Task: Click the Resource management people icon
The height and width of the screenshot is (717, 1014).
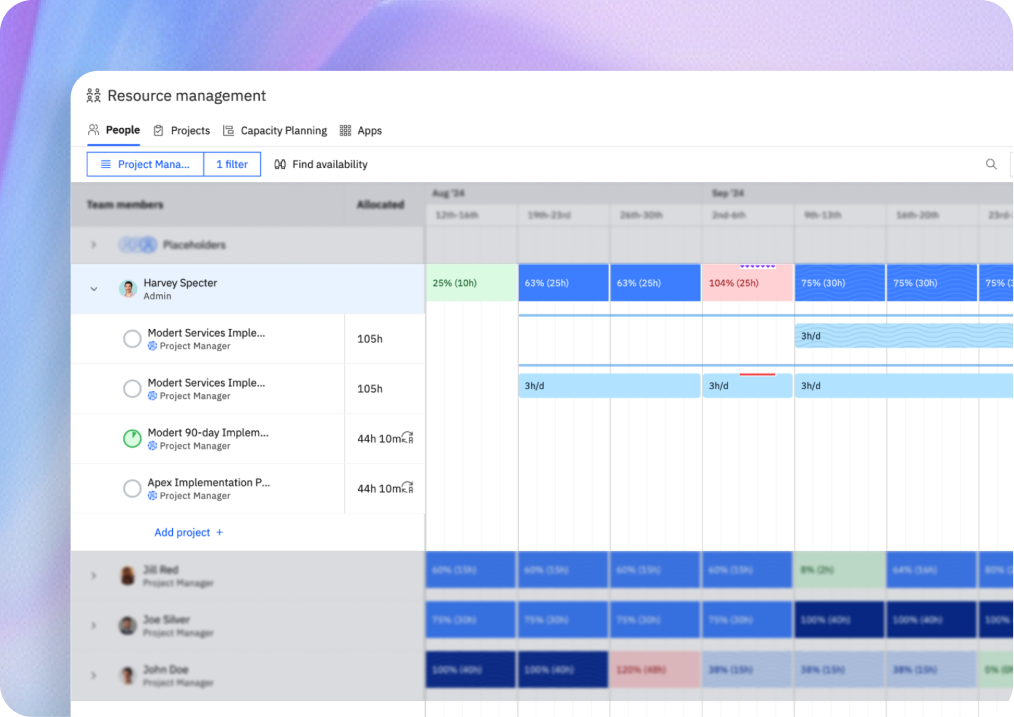Action: [x=94, y=96]
